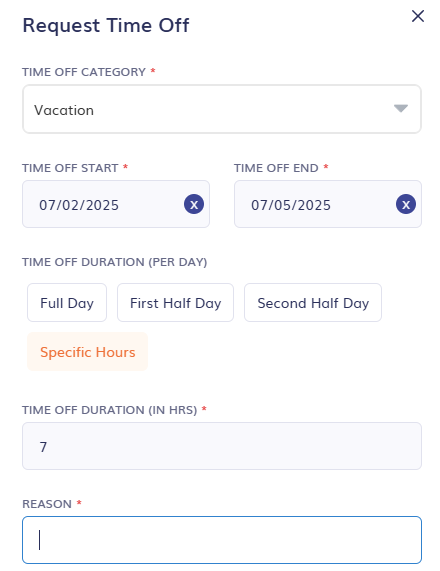Click the Time Off Category label

click(84, 72)
